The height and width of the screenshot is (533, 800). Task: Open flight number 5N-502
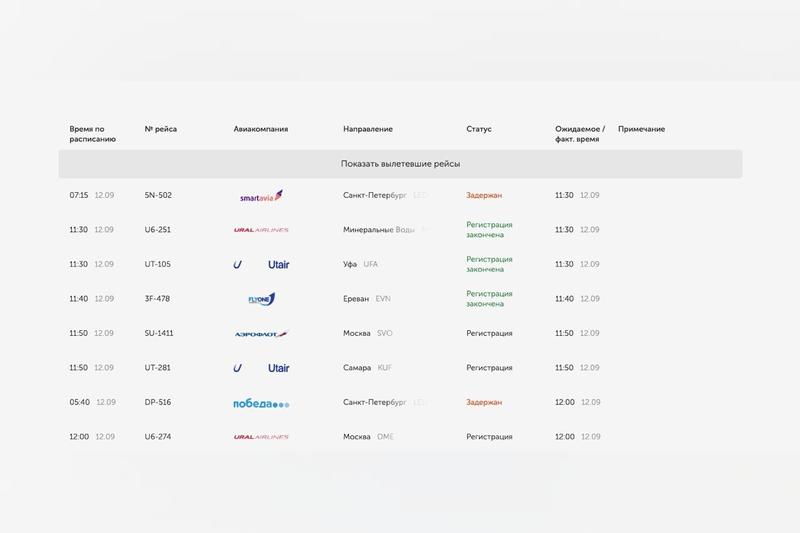click(x=158, y=196)
